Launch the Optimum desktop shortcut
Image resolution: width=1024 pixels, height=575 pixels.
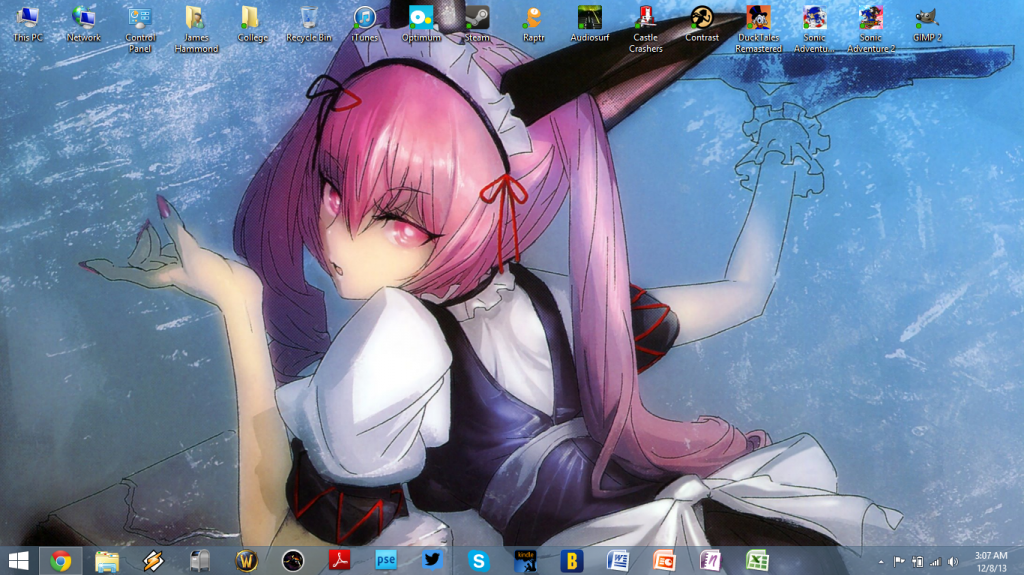(x=421, y=24)
